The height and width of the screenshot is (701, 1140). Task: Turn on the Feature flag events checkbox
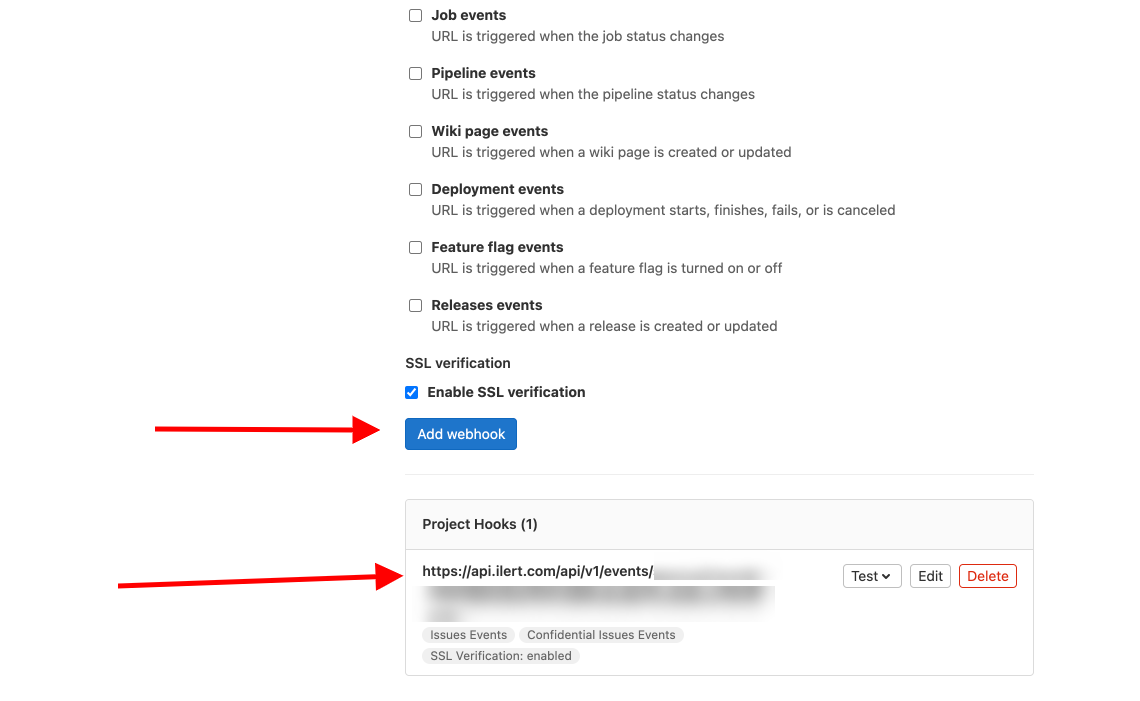coord(415,248)
